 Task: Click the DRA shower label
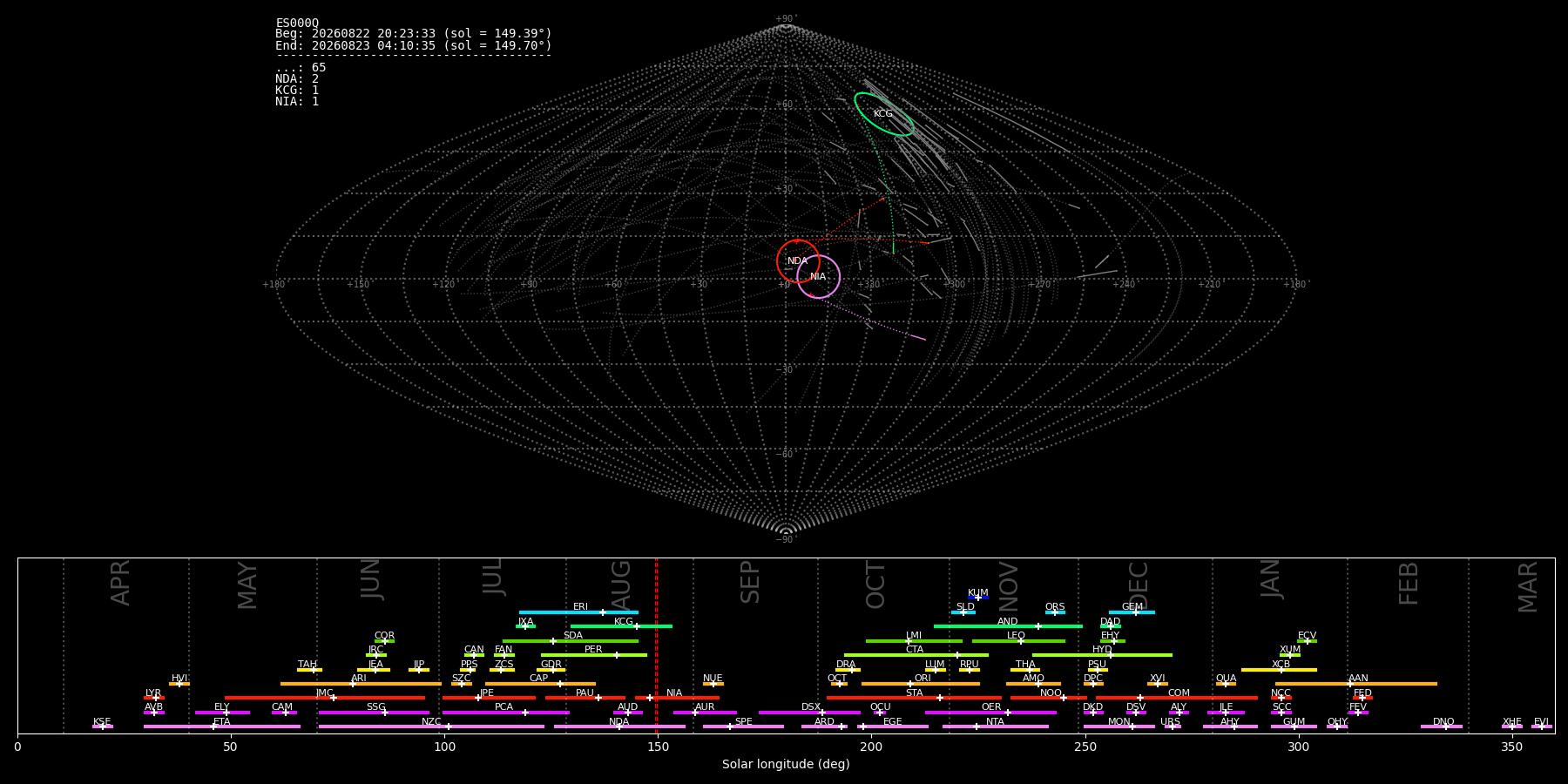click(846, 665)
